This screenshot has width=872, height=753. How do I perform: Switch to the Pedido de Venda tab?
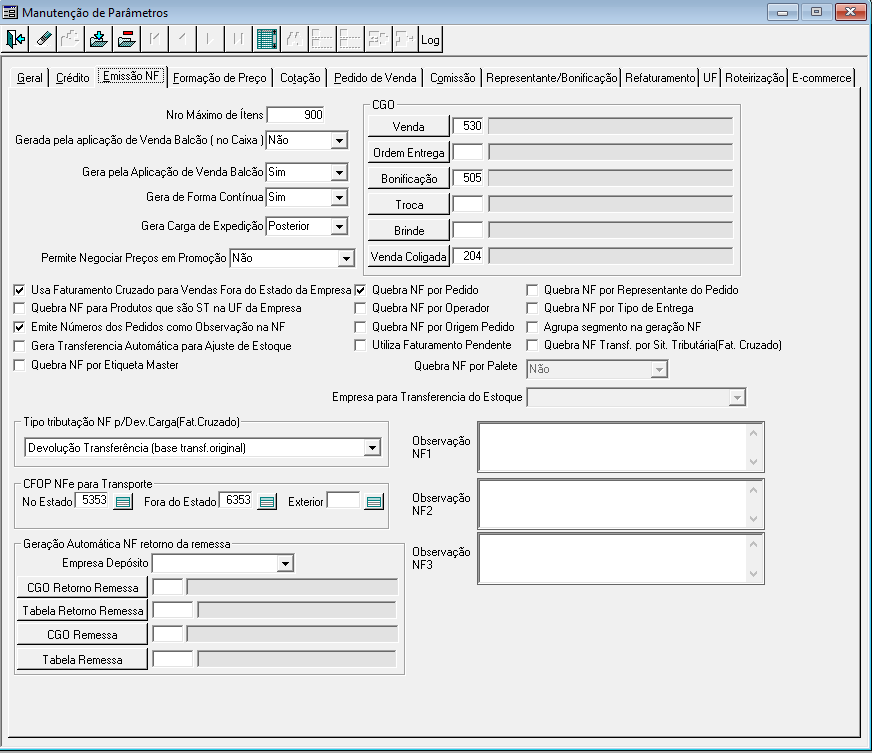tap(375, 78)
